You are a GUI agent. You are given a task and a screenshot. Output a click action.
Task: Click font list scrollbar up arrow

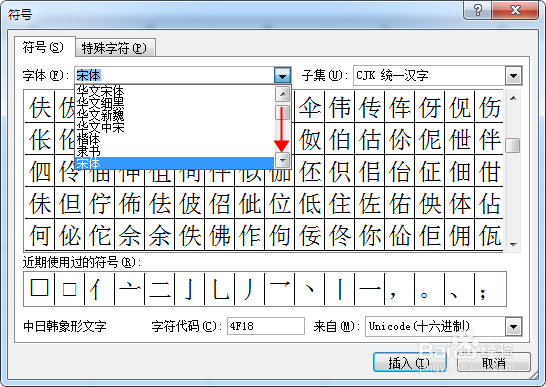click(x=282, y=94)
